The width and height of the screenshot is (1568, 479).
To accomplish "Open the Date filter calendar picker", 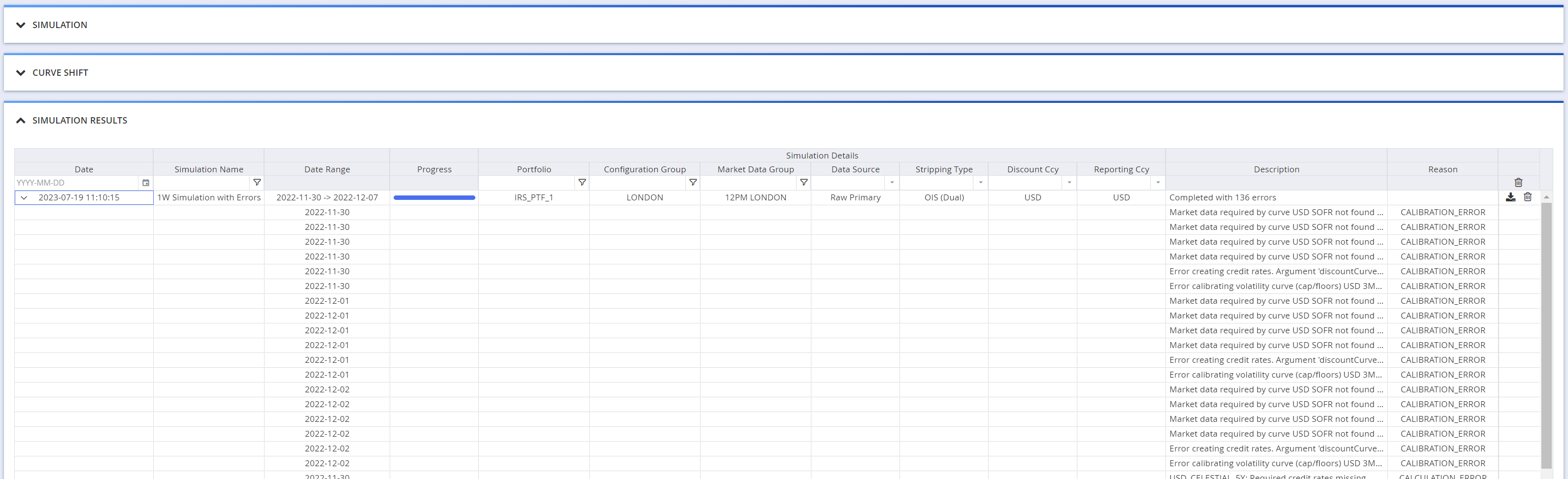I will click(145, 183).
